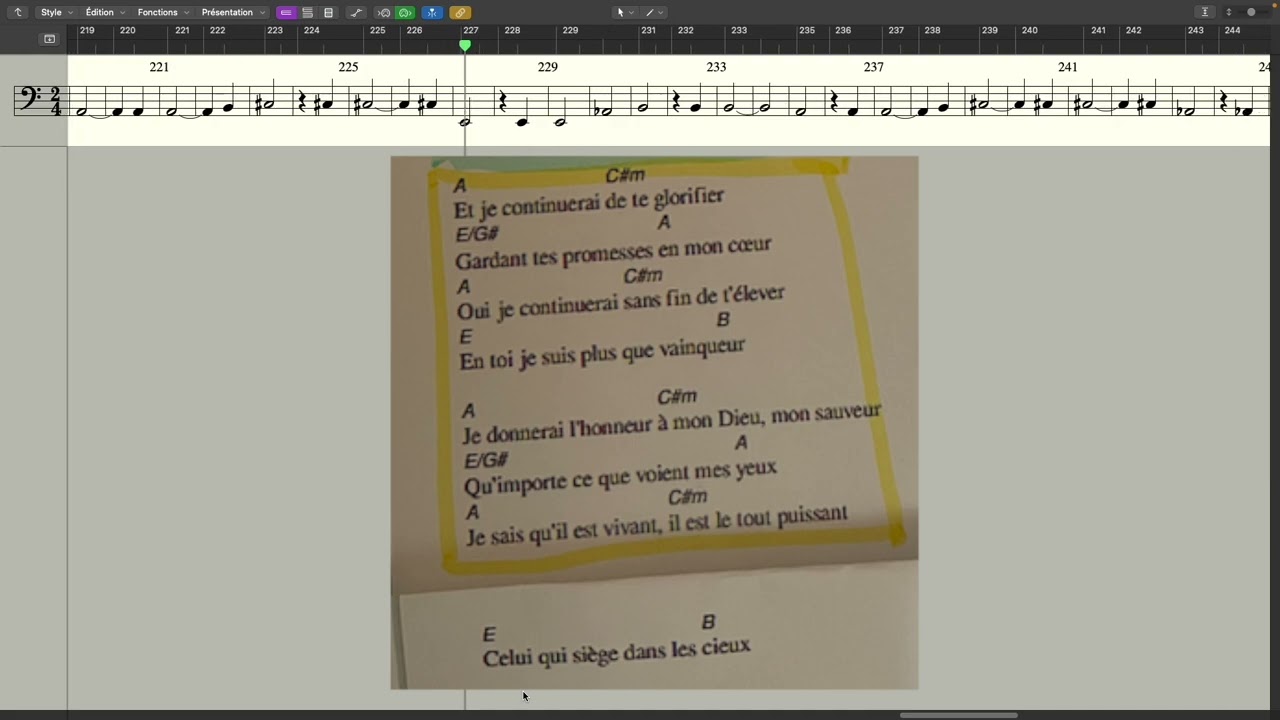This screenshot has width=1280, height=720.
Task: Click the display duration bar icon below toolbar
Action: click(x=49, y=39)
